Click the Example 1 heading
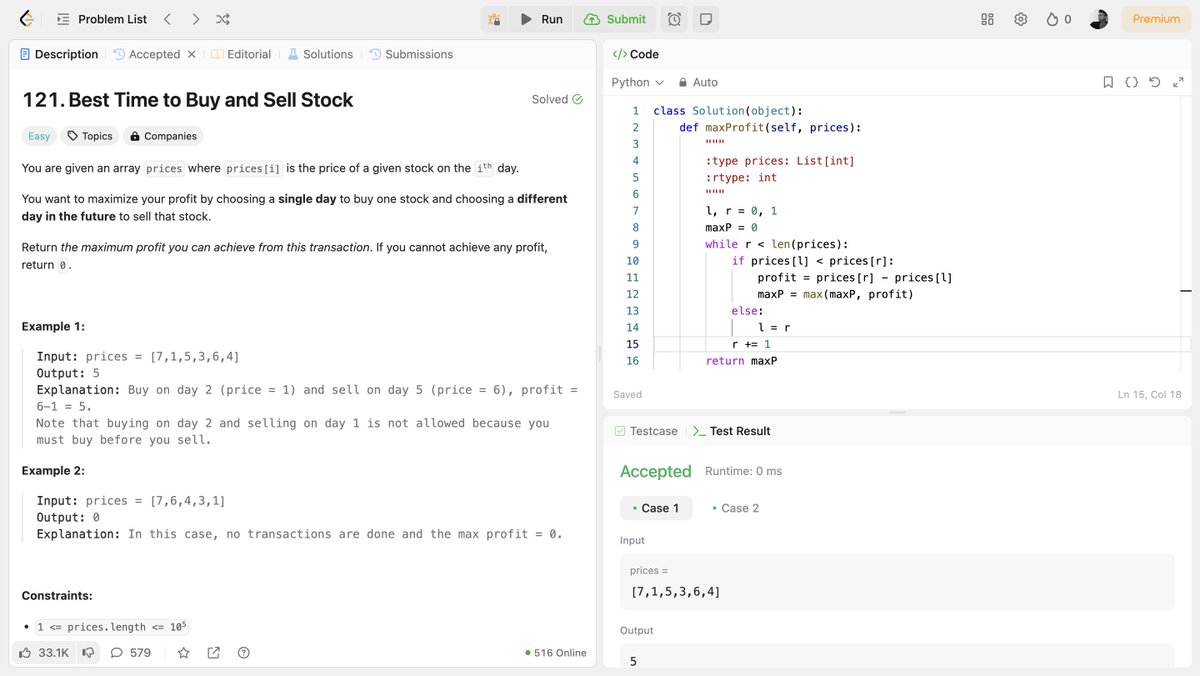The height and width of the screenshot is (676, 1200). pos(53,326)
